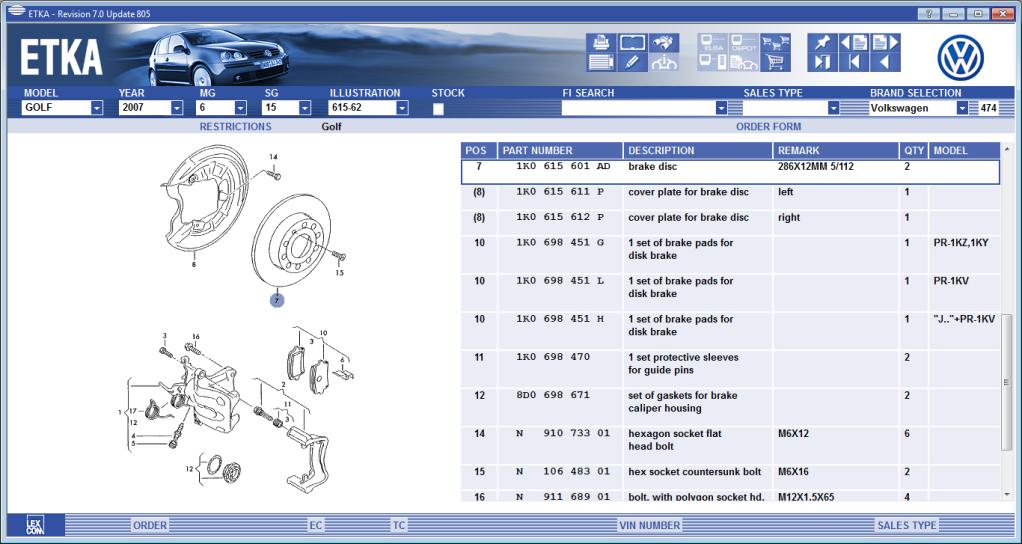Click the Volkswagen logo
The width and height of the screenshot is (1022, 544).
pyautogui.click(x=960, y=58)
